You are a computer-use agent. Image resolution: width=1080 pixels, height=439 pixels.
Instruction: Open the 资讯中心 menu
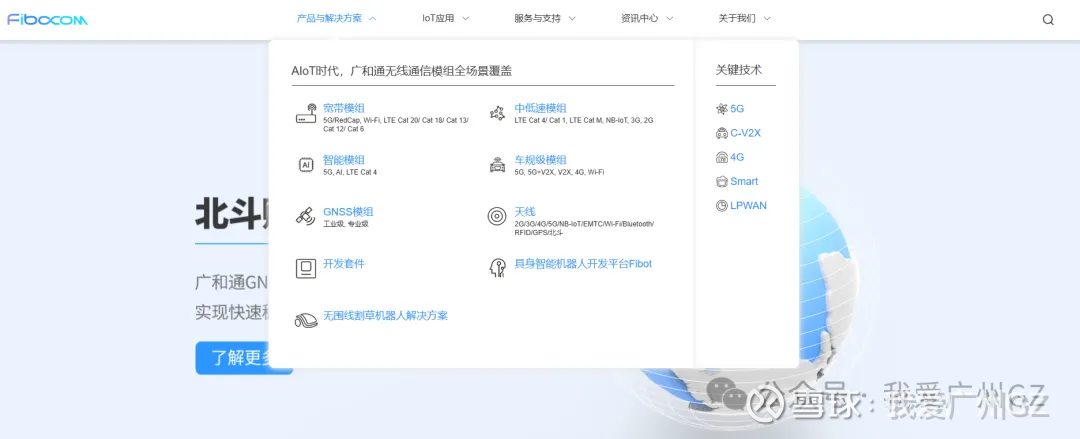coord(639,19)
